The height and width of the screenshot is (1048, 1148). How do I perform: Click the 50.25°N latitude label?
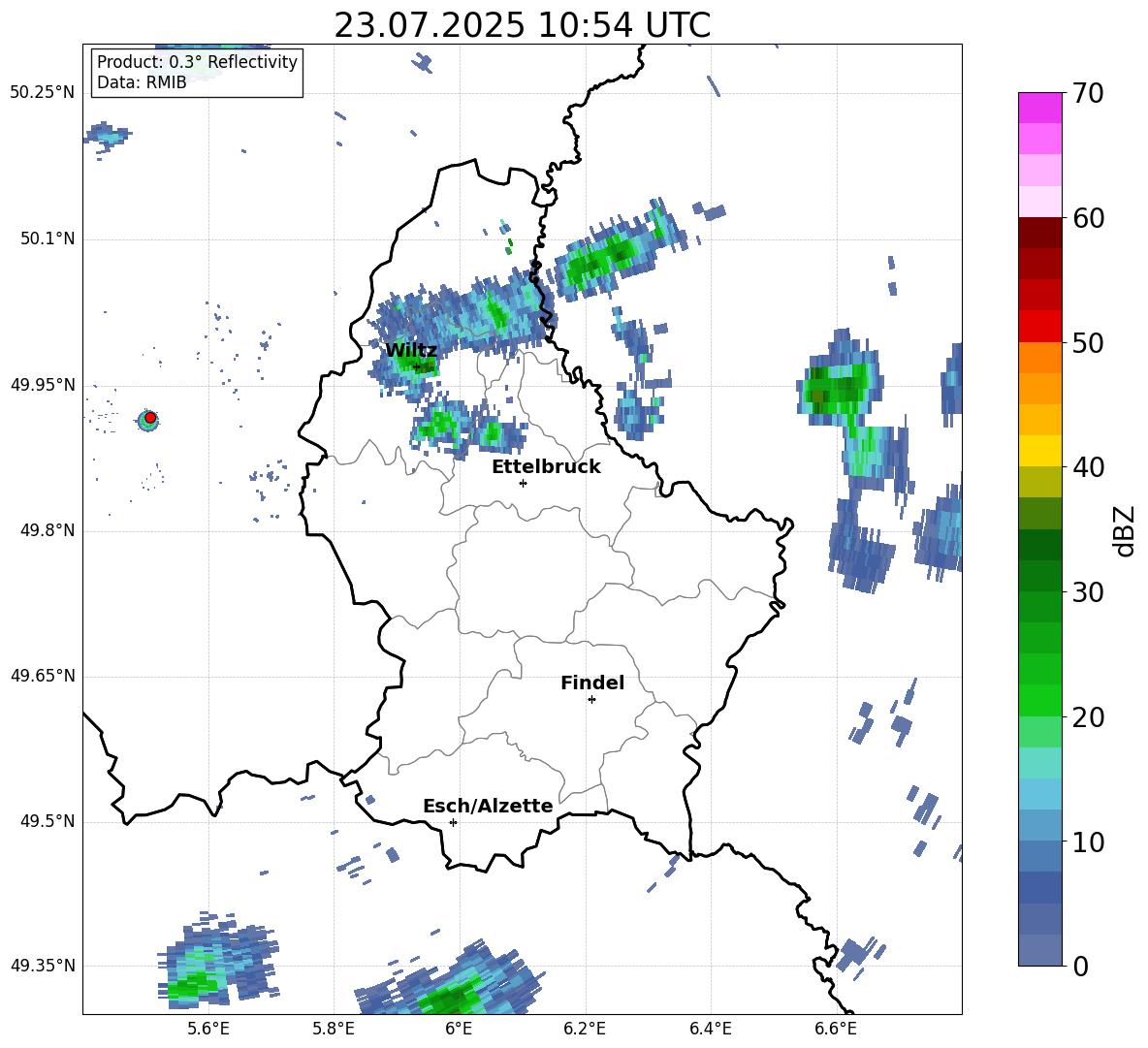click(43, 93)
